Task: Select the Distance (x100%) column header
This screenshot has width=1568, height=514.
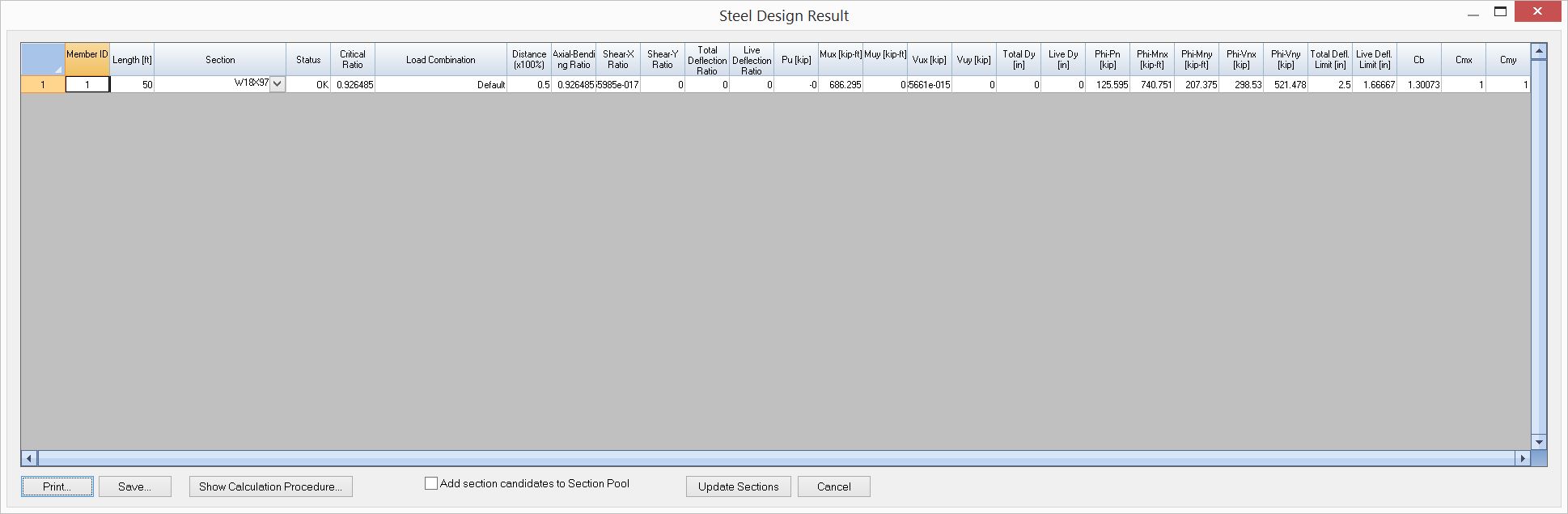Action: pos(529,60)
